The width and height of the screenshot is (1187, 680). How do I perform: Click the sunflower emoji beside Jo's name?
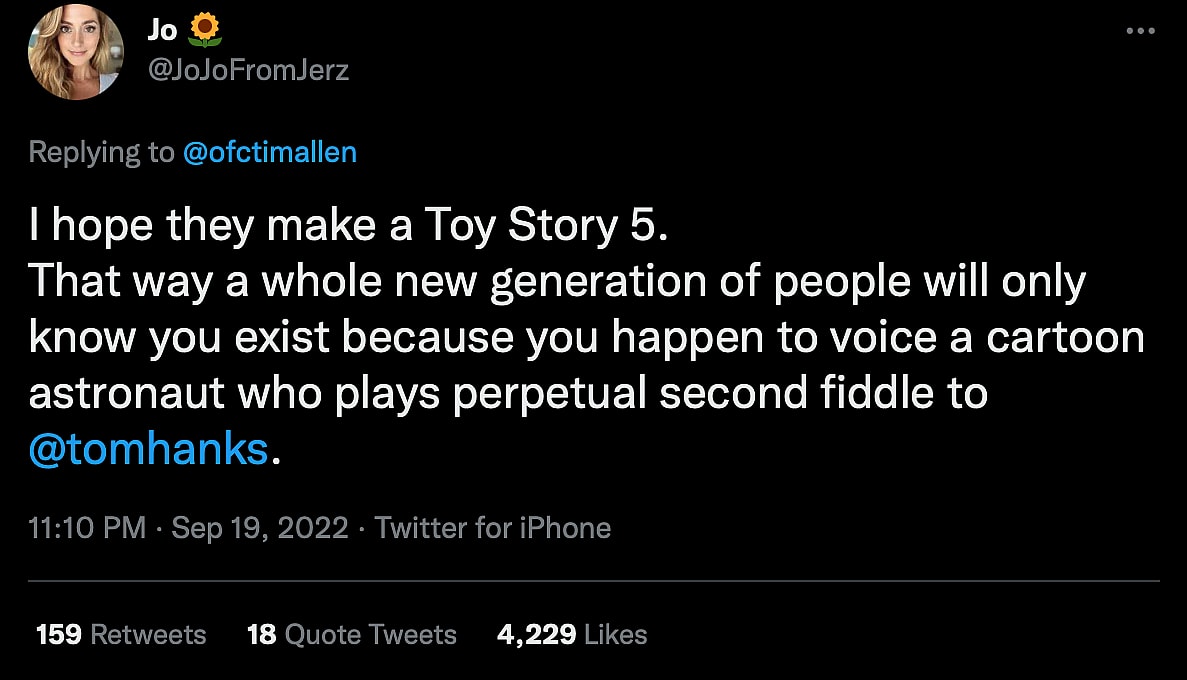pyautogui.click(x=205, y=30)
